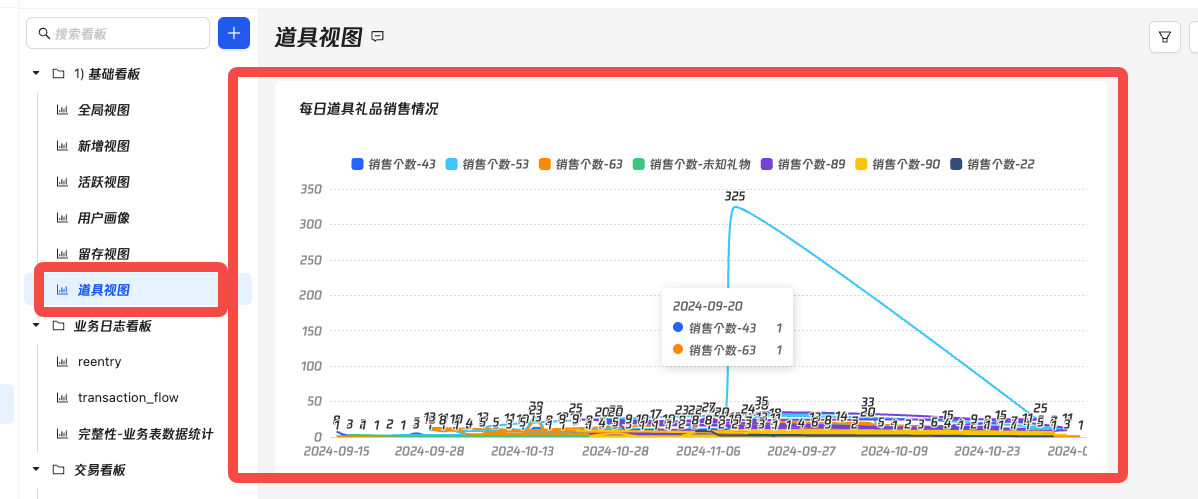Toggle legend series 销售个数-53
1198x499 pixels.
tap(487, 164)
